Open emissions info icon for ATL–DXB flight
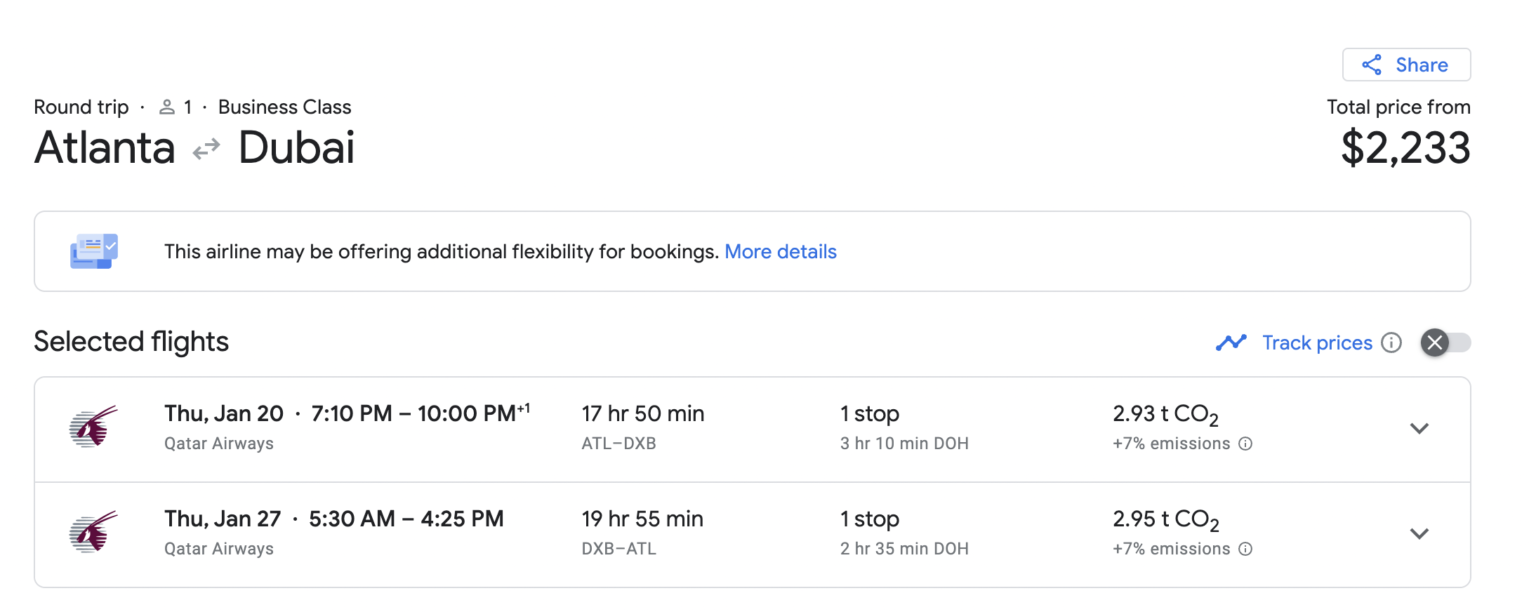The image size is (1536, 612). pyautogui.click(x=1245, y=444)
